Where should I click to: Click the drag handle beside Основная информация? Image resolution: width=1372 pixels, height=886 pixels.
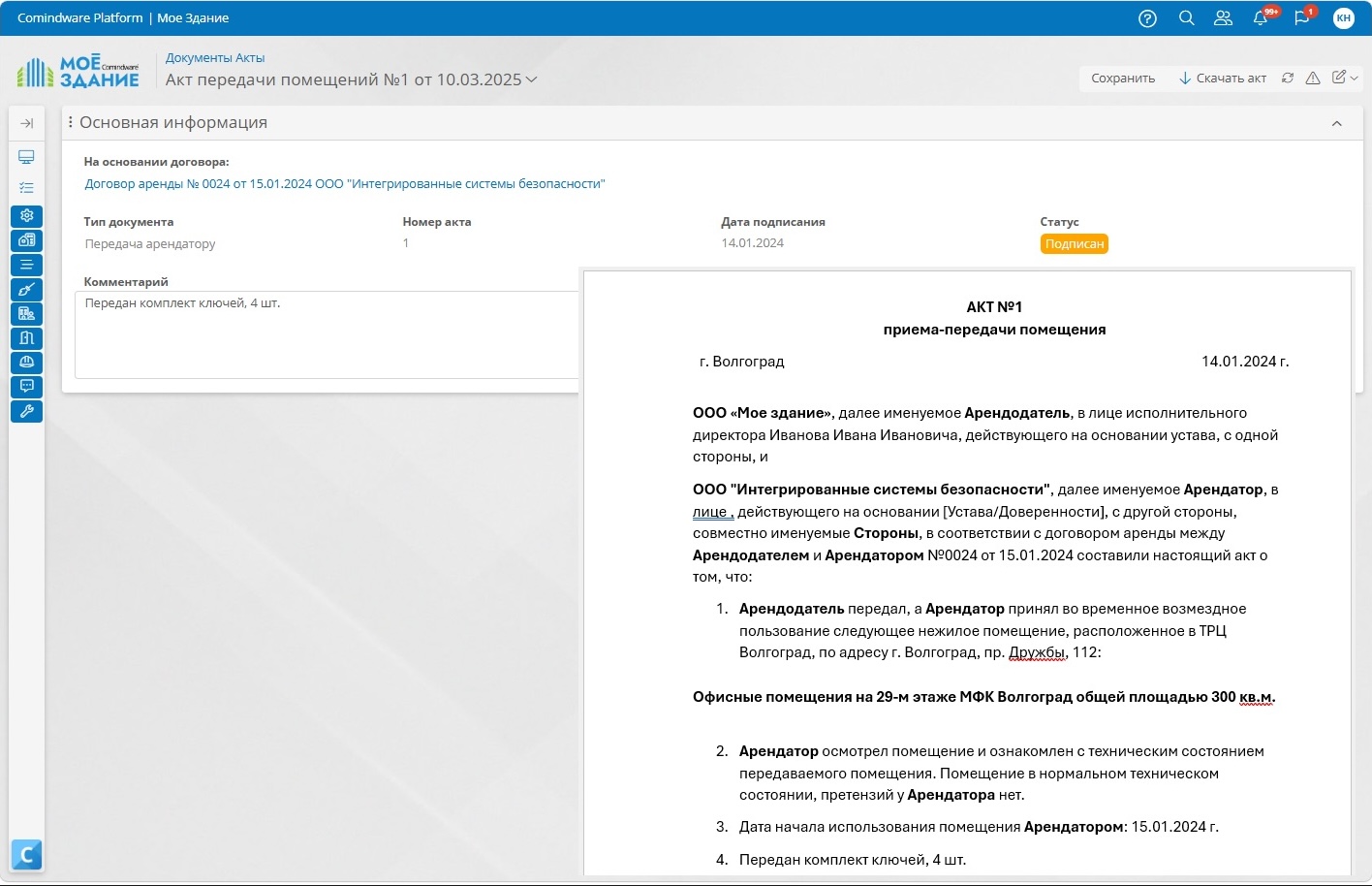(71, 122)
